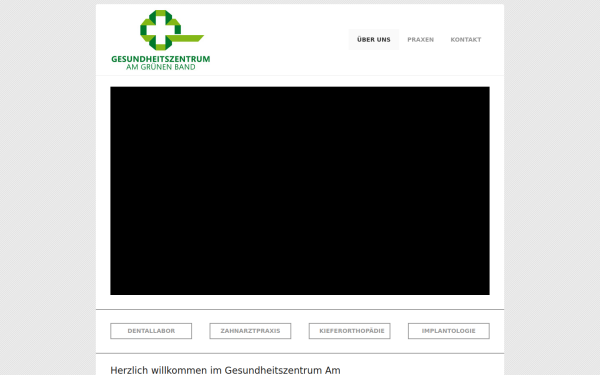Open the ÜBER UNS menu item
This screenshot has width=600, height=375.
(x=373, y=39)
